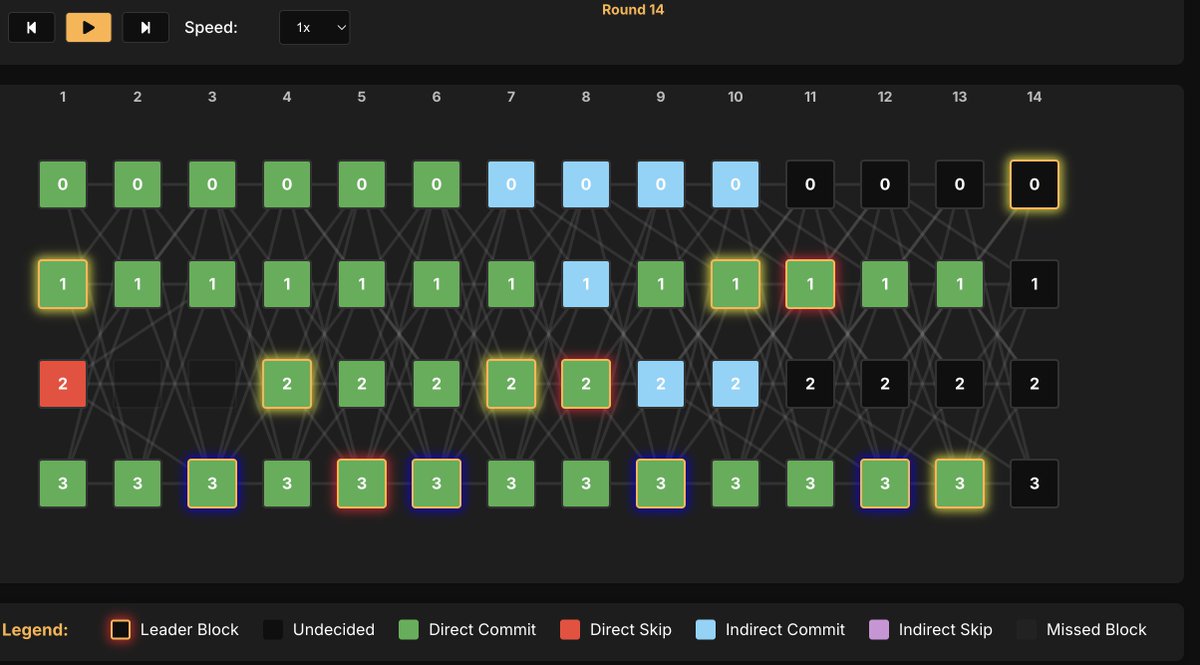
Task: Select the blue block 2 in round 10
Action: tap(735, 384)
